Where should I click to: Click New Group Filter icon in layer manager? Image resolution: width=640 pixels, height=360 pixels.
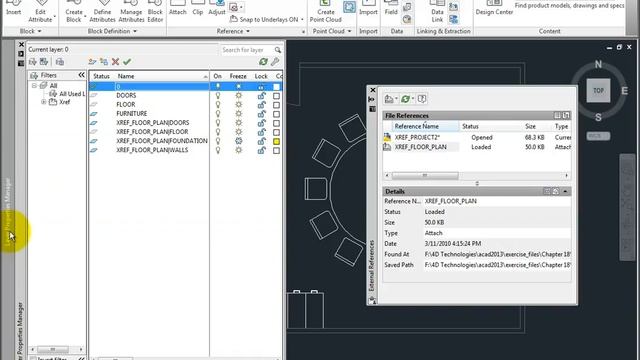[44, 62]
